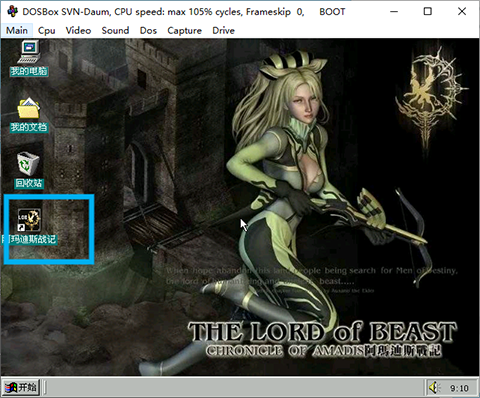Open the Main menu

point(17,31)
